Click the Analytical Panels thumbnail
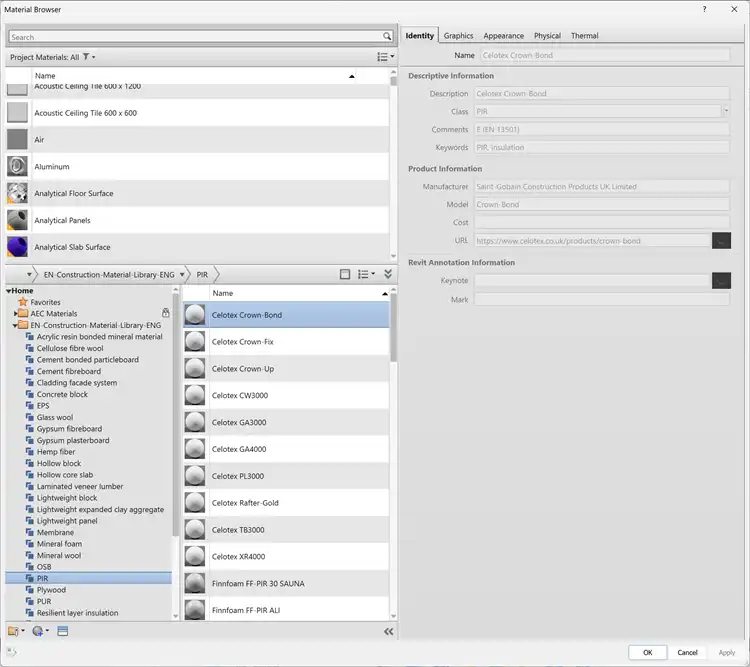 [17, 220]
